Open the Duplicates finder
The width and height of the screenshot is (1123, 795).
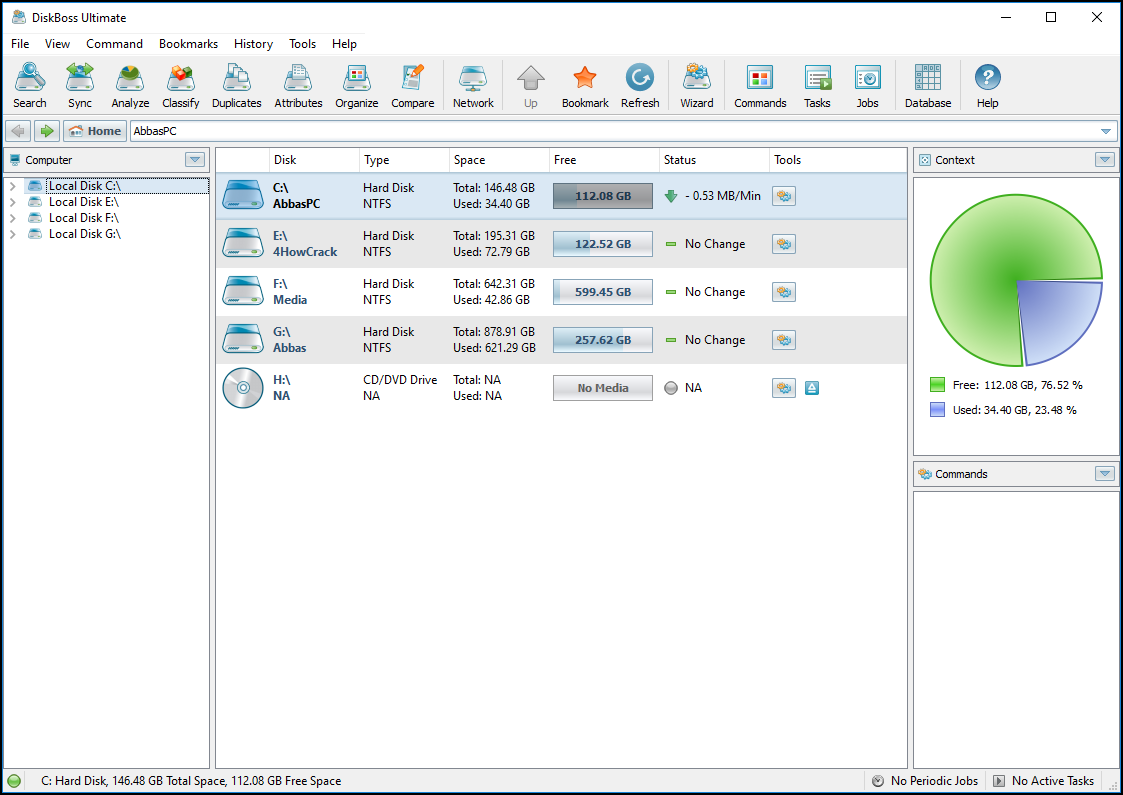(x=236, y=86)
